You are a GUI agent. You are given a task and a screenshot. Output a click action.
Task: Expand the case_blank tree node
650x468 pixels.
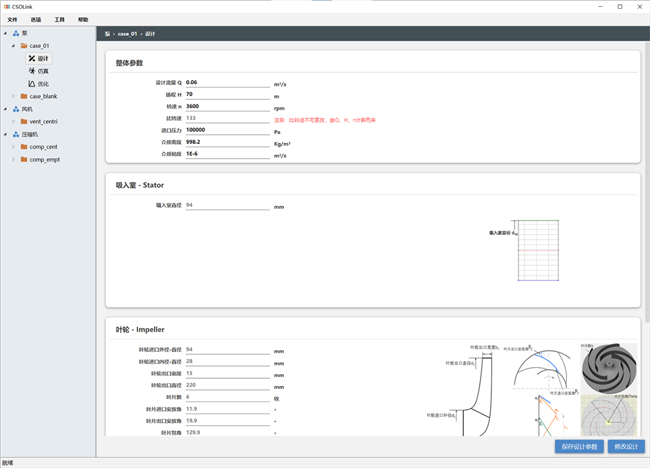(x=13, y=96)
